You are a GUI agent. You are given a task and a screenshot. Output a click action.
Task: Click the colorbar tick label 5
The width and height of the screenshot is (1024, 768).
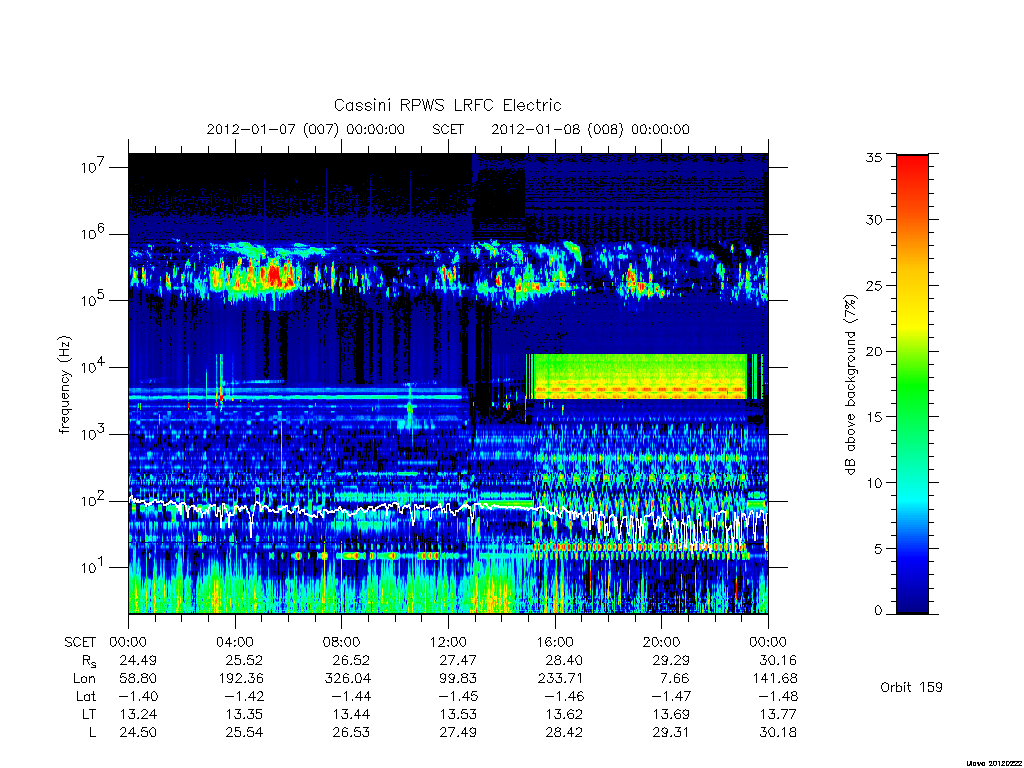878,549
